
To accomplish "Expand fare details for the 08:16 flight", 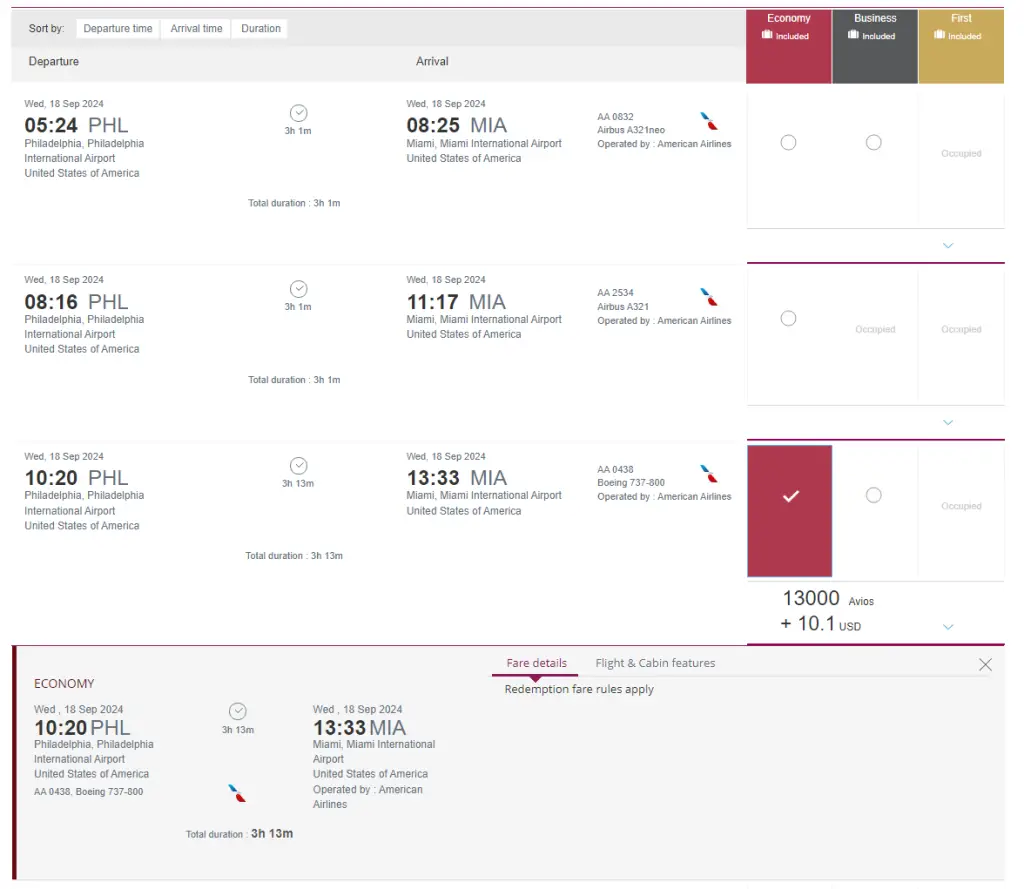I will (948, 423).
